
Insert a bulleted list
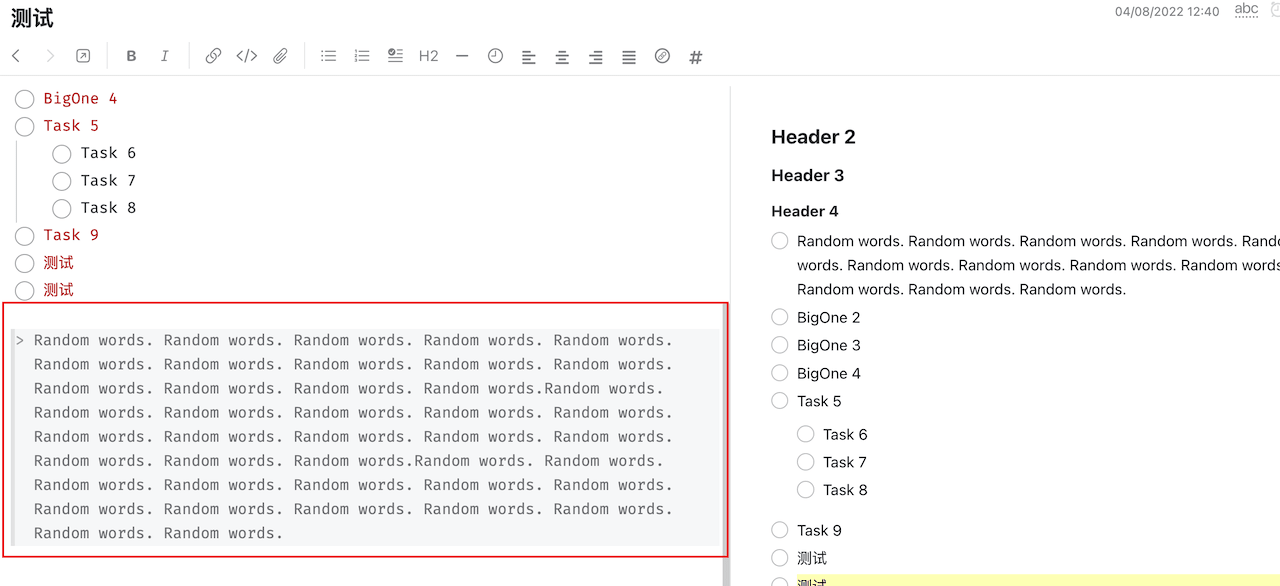[x=328, y=56]
